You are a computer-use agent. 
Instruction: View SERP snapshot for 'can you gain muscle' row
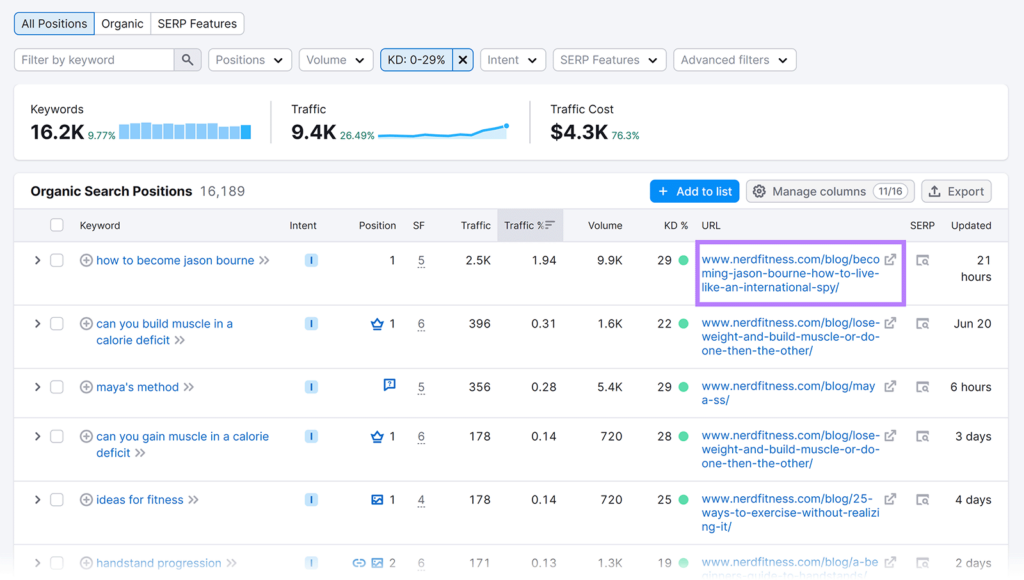tap(922, 436)
